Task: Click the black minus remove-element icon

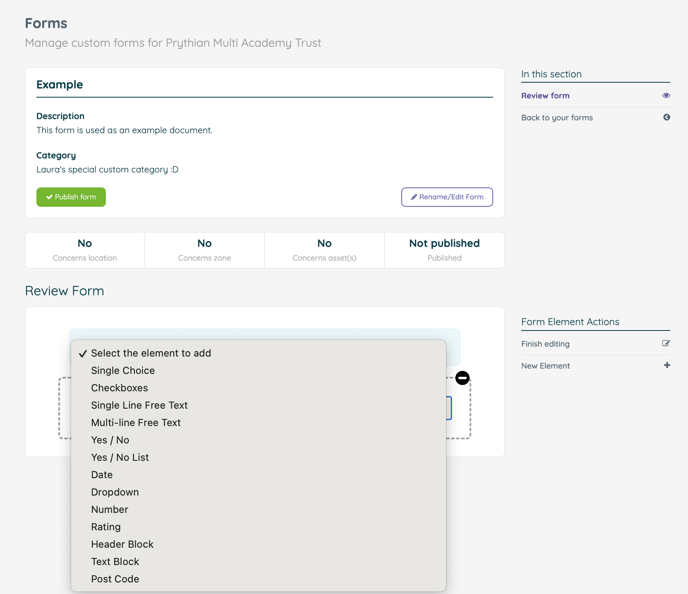Action: point(462,378)
